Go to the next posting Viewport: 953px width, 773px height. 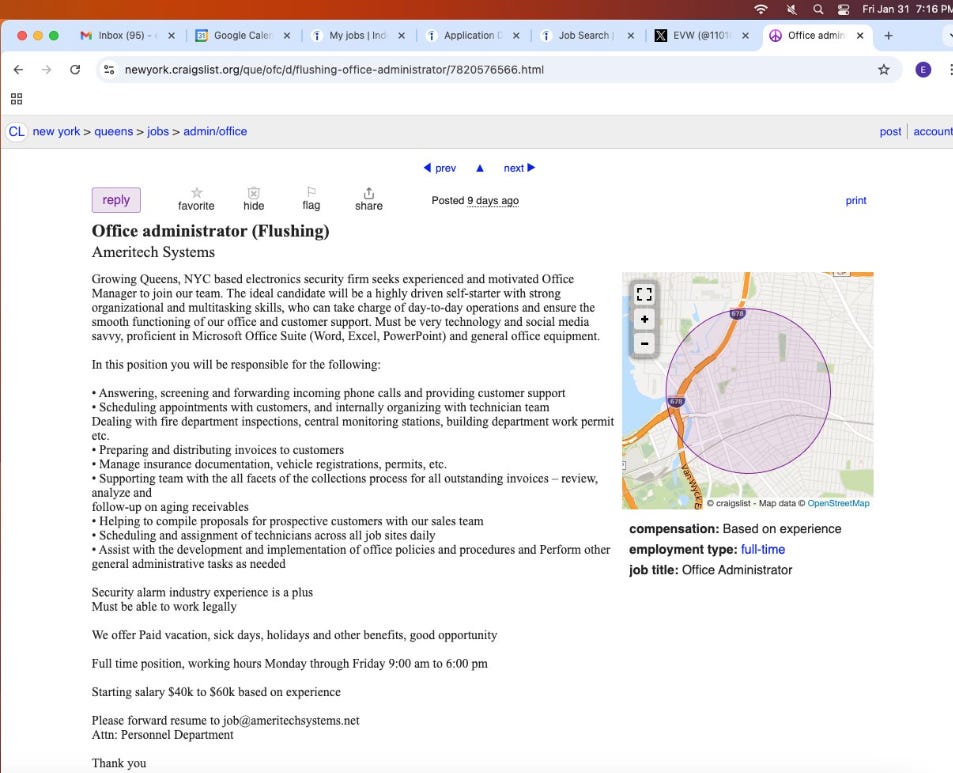pyautogui.click(x=519, y=168)
